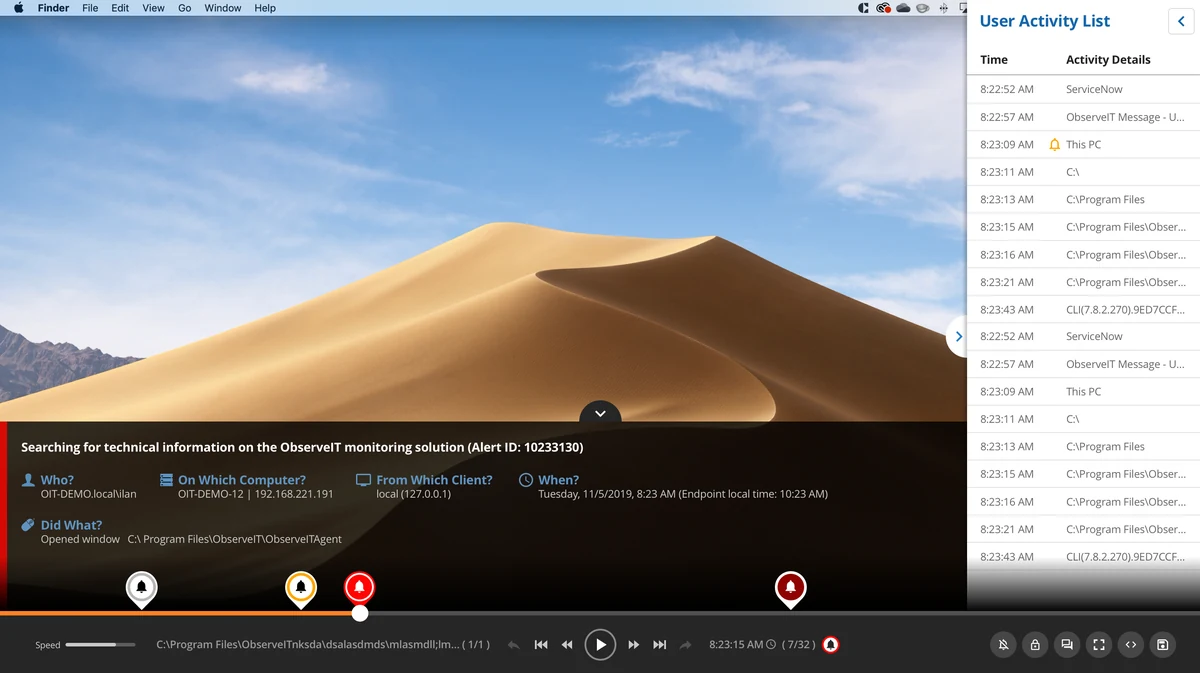
Task: Jump forward with the share arrow icon
Action: point(685,645)
